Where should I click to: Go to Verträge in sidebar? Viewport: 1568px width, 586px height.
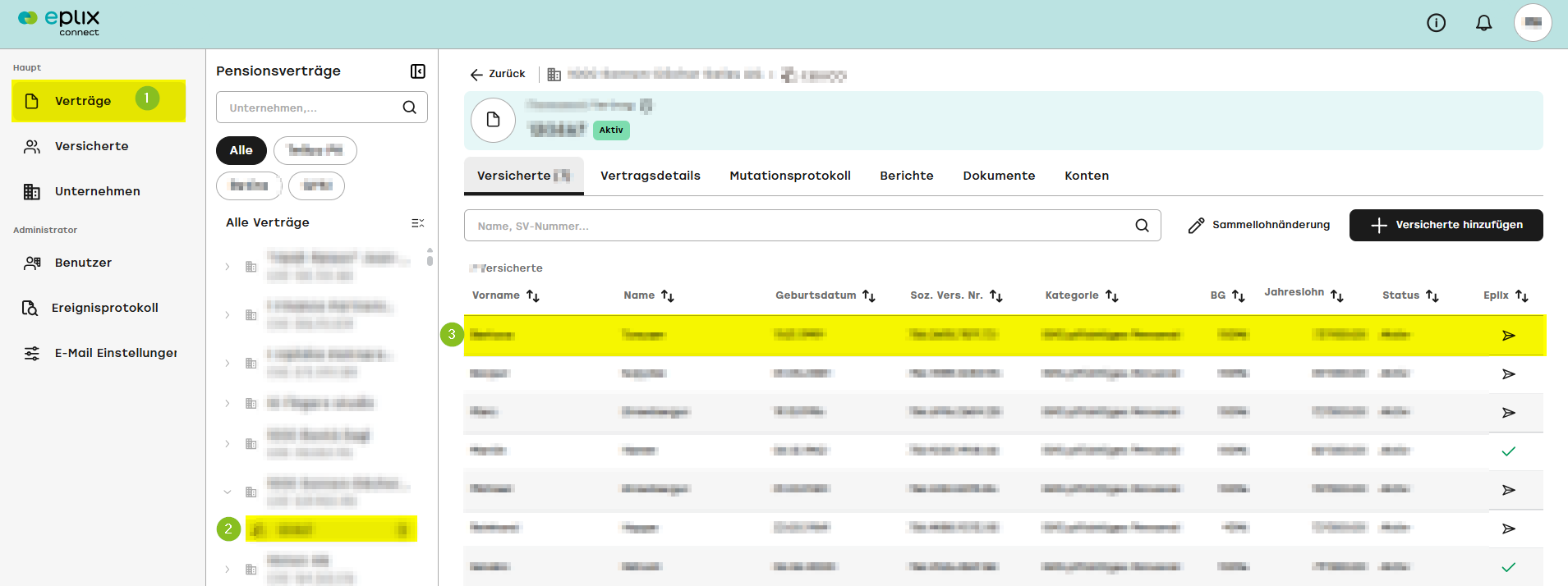[x=99, y=101]
